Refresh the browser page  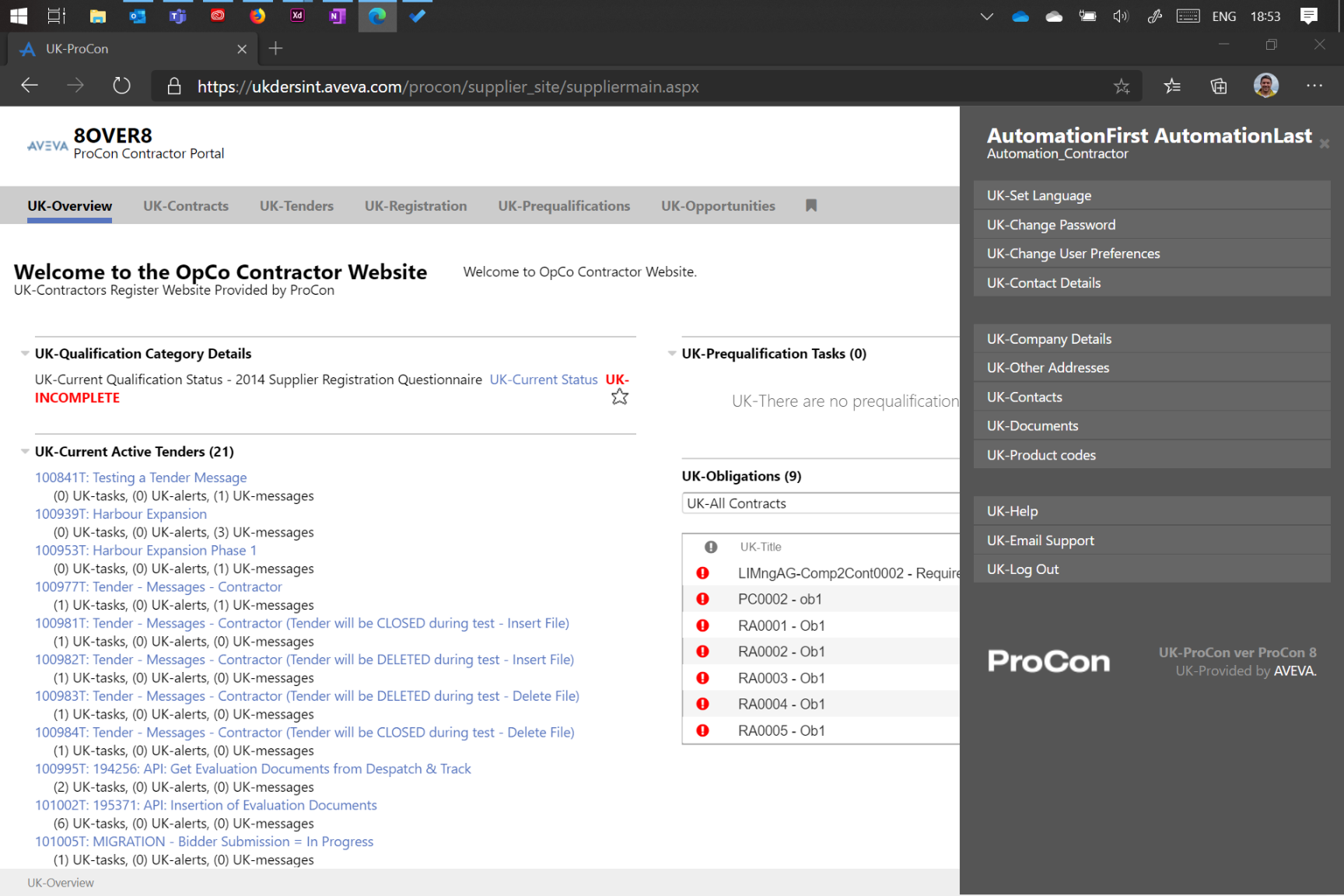tap(121, 86)
